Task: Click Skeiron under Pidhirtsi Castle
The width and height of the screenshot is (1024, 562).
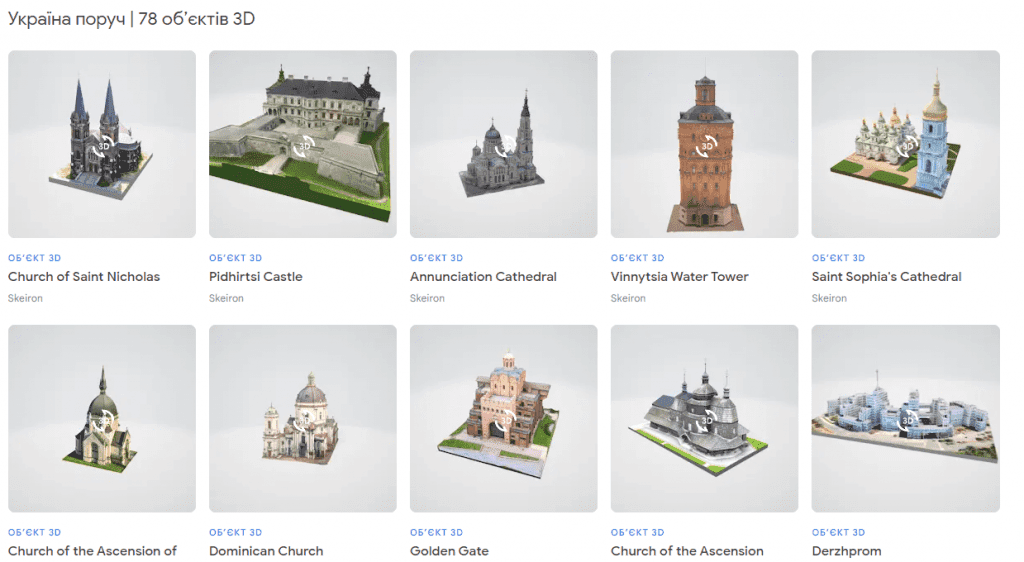Action: 226,298
